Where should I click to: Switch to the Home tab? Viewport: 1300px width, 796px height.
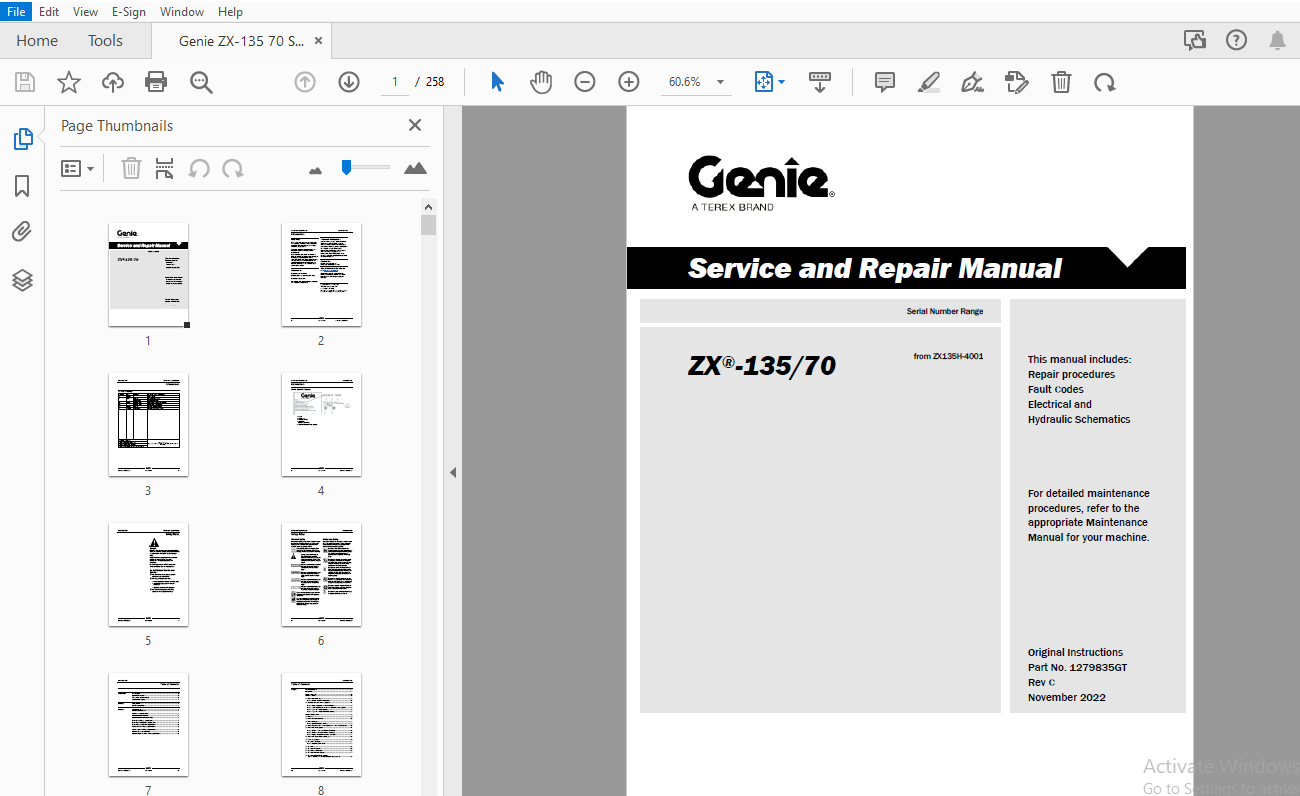[37, 41]
